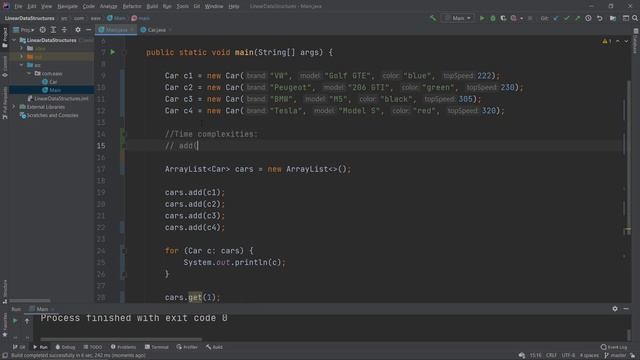
Task: Click Expand All in the Project panel
Action: 53,30
